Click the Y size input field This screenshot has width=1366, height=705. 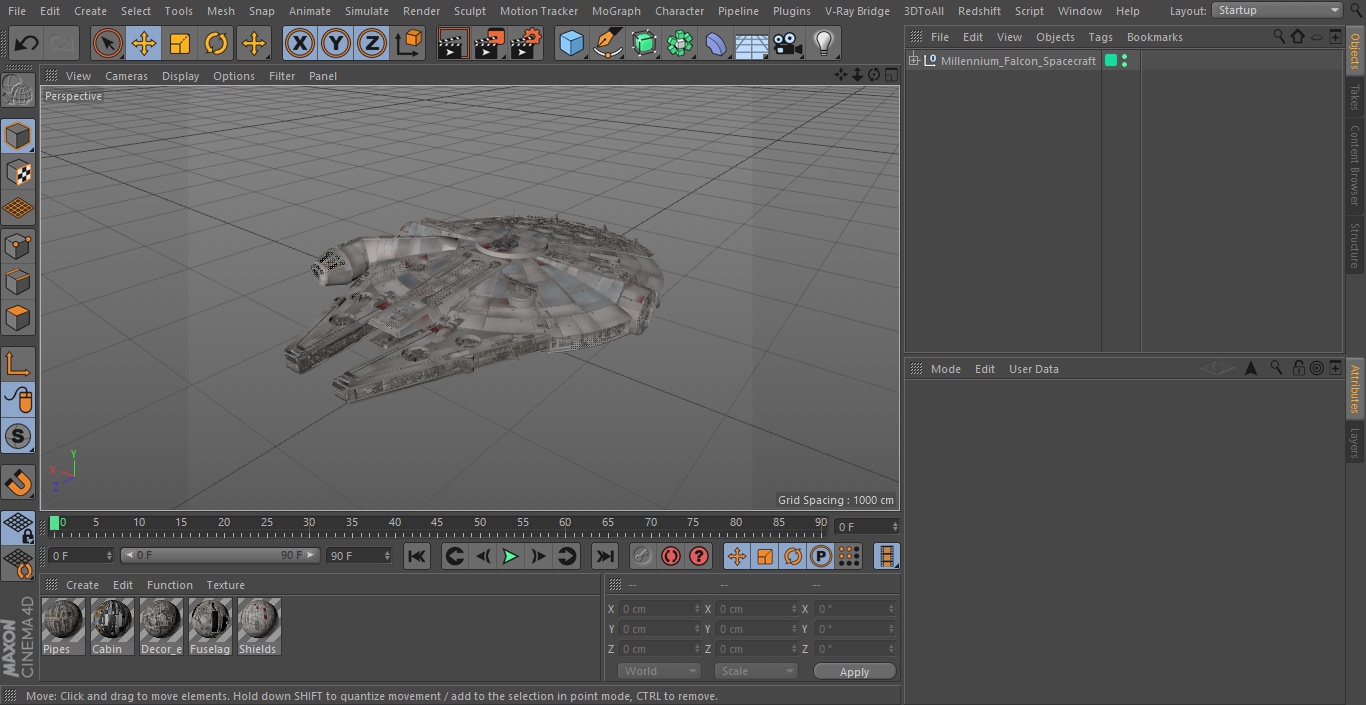(x=756, y=629)
